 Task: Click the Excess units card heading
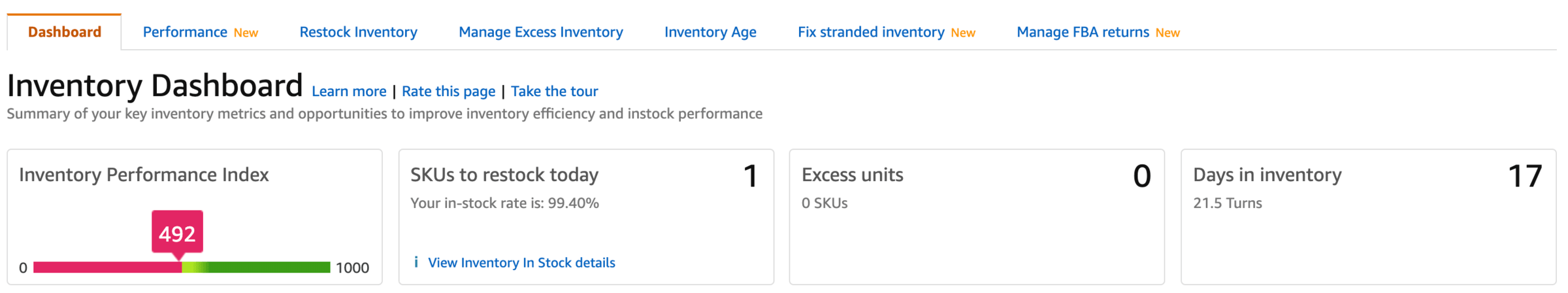pos(852,175)
